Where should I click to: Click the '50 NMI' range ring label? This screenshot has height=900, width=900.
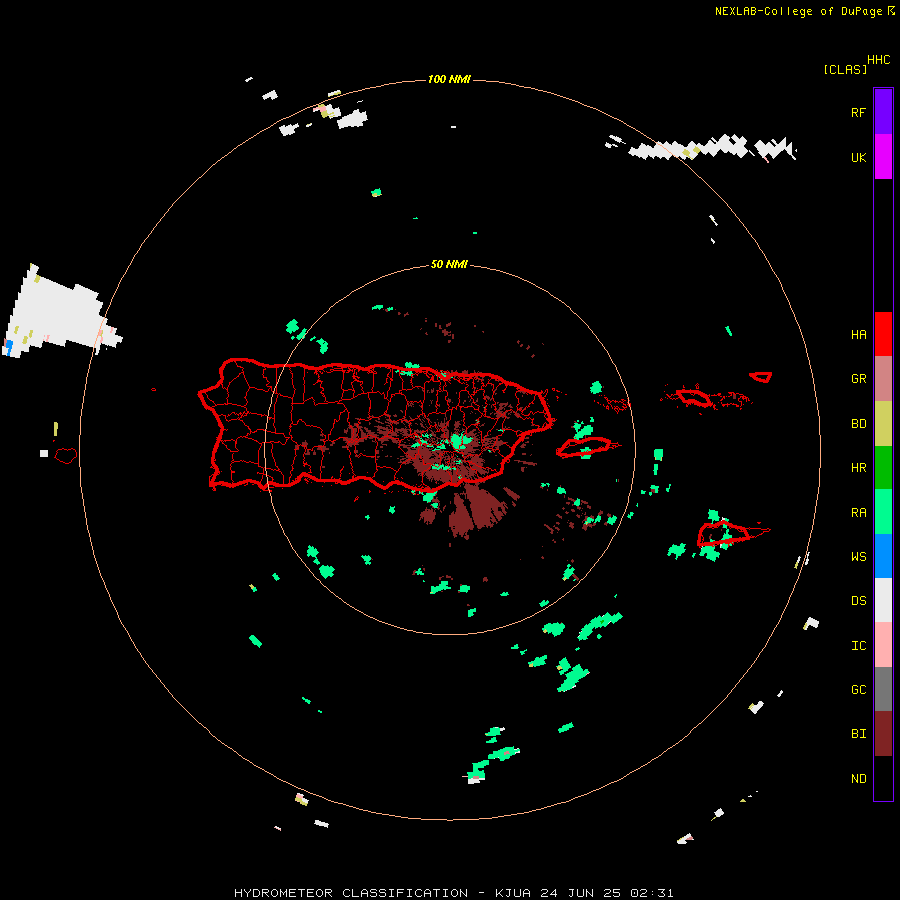[x=449, y=264]
